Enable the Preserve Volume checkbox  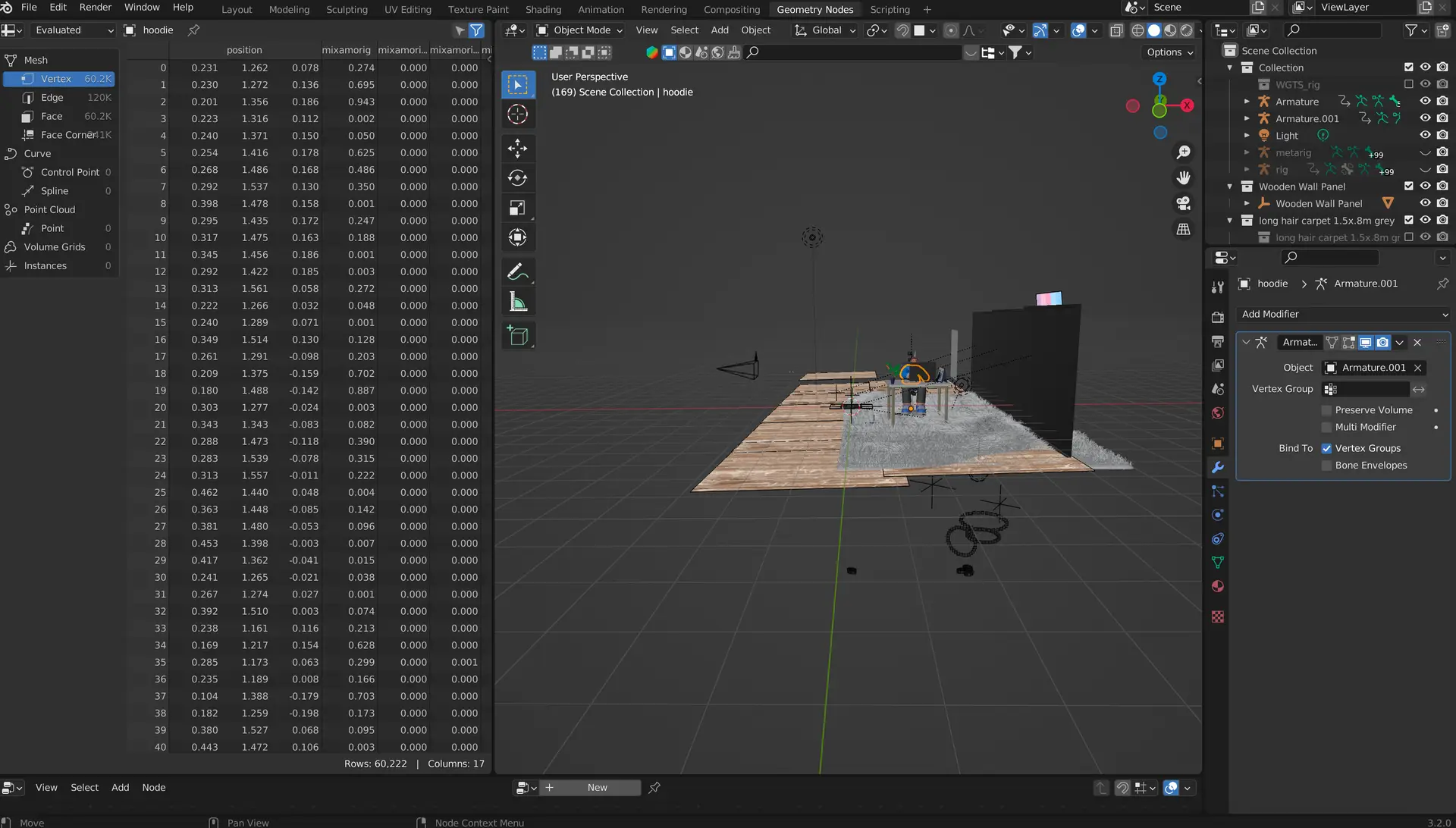(x=1326, y=410)
